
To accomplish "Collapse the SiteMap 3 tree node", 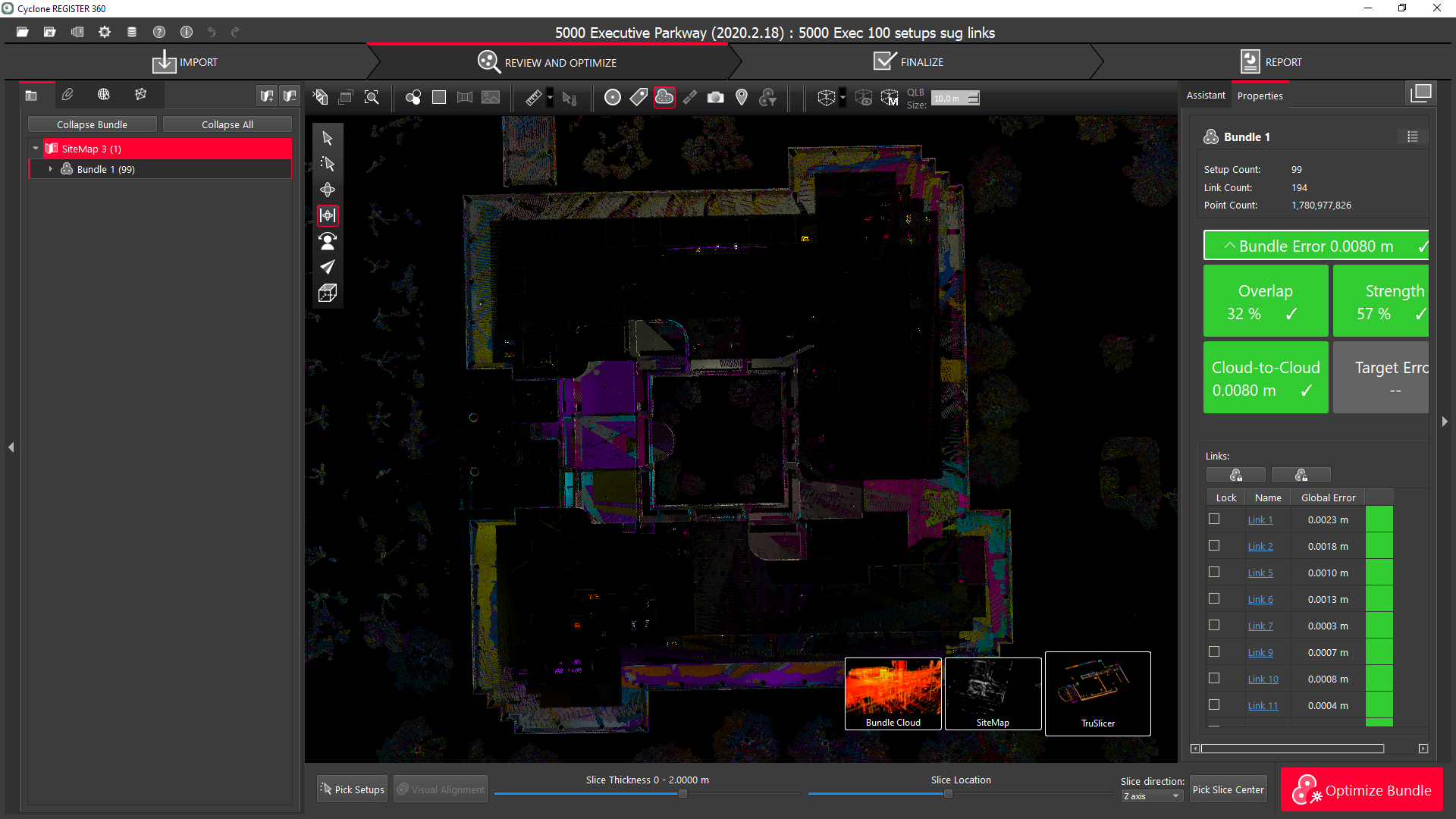I will tap(36, 149).
